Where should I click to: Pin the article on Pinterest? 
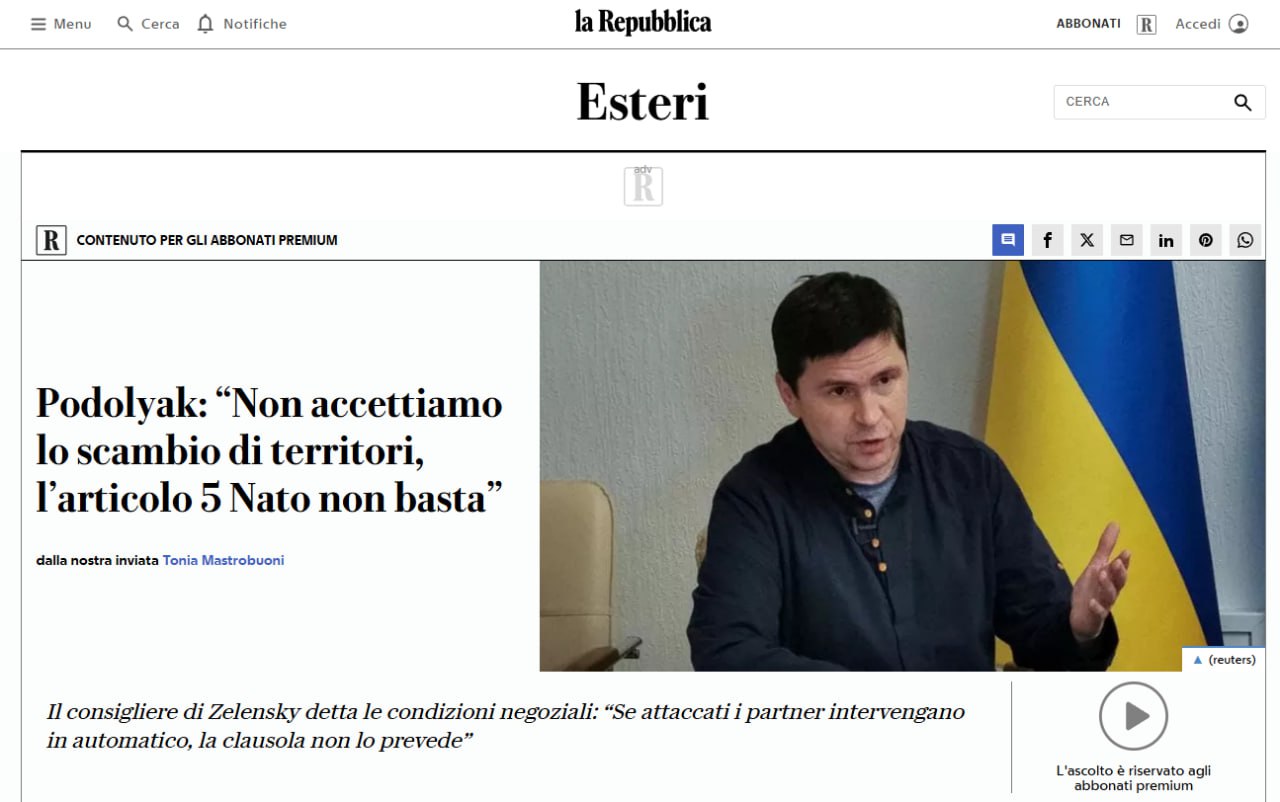click(1205, 240)
